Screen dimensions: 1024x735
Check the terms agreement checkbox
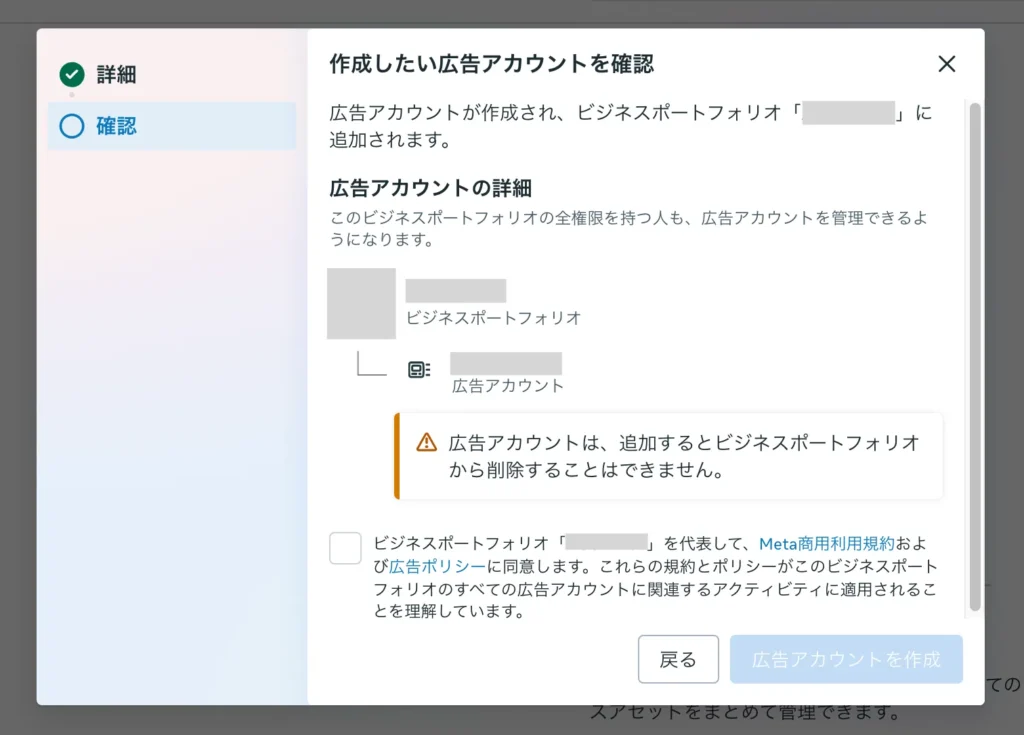click(x=345, y=548)
